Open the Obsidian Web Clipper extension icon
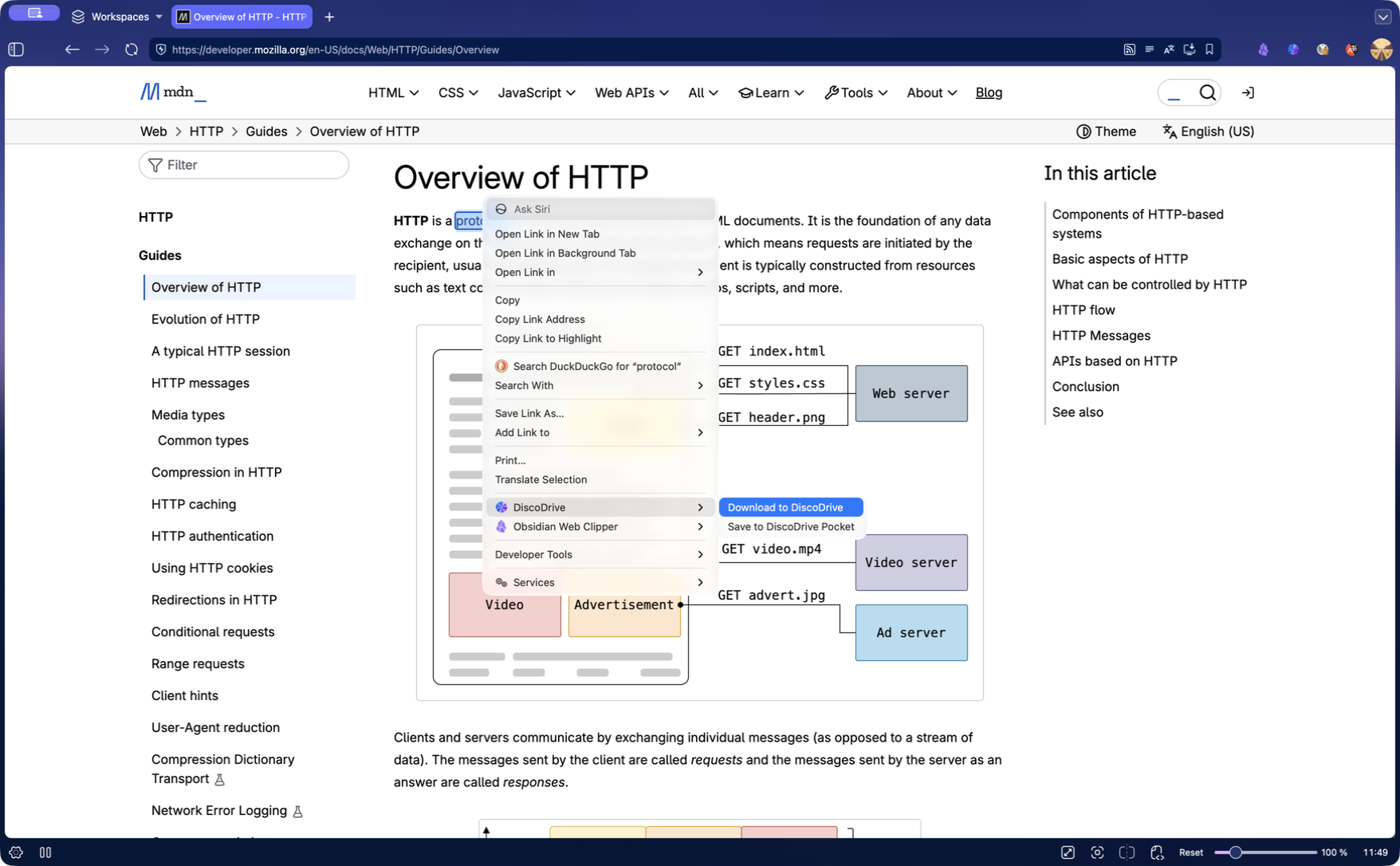Viewport: 1400px width, 866px height. [x=1263, y=49]
